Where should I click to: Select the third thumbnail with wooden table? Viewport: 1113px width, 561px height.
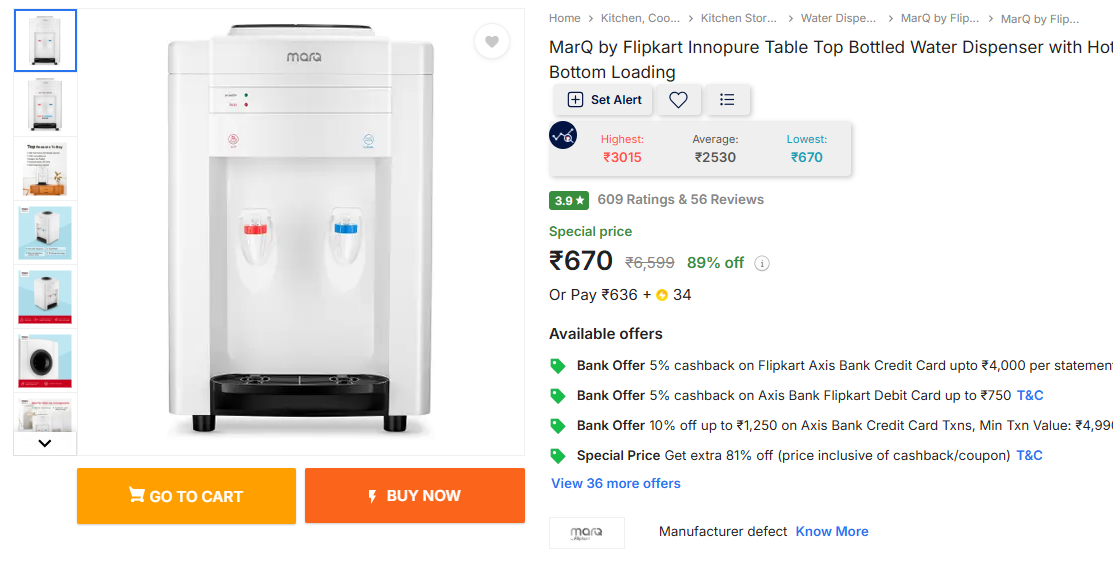[45, 170]
